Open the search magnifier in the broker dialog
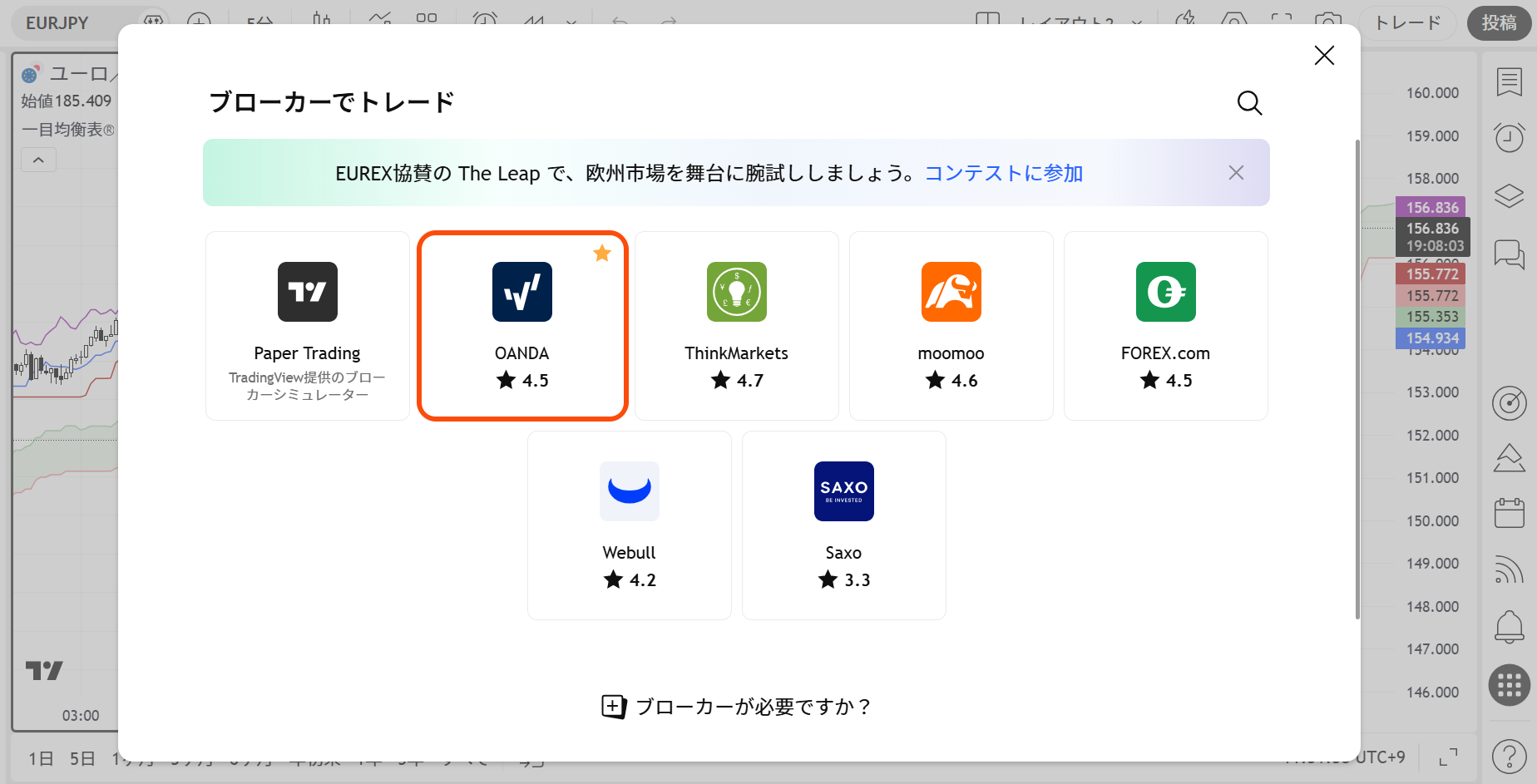 tap(1249, 103)
